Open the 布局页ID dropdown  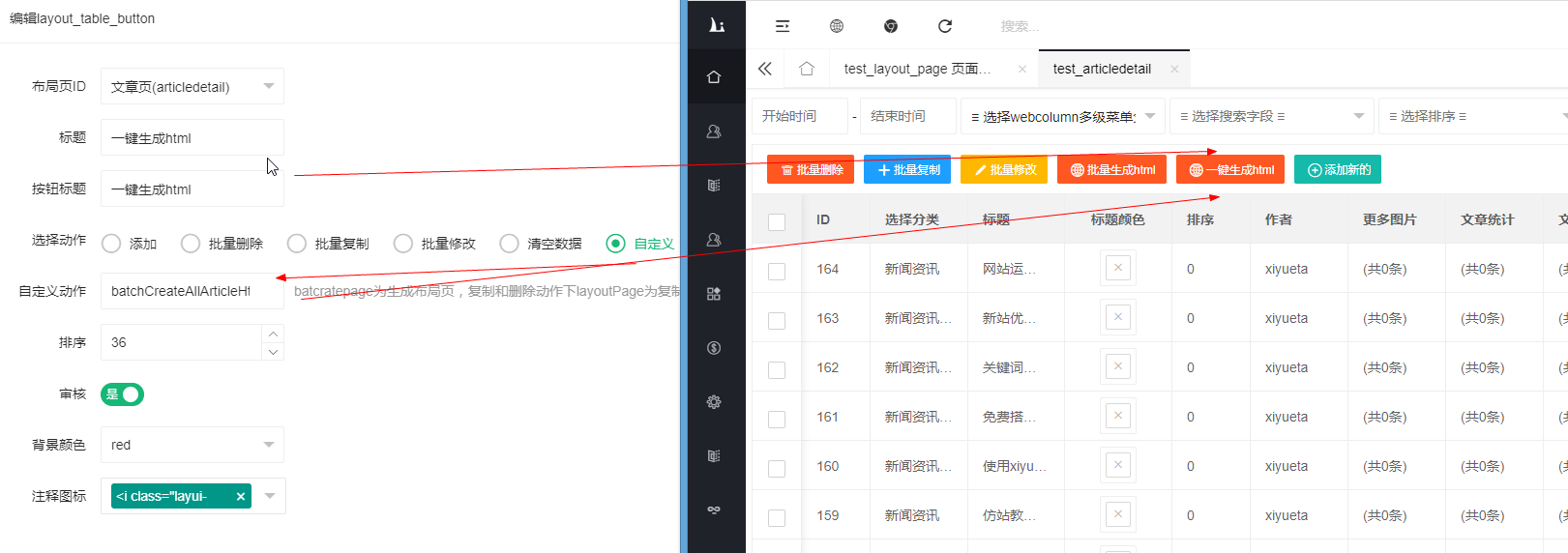pos(192,87)
